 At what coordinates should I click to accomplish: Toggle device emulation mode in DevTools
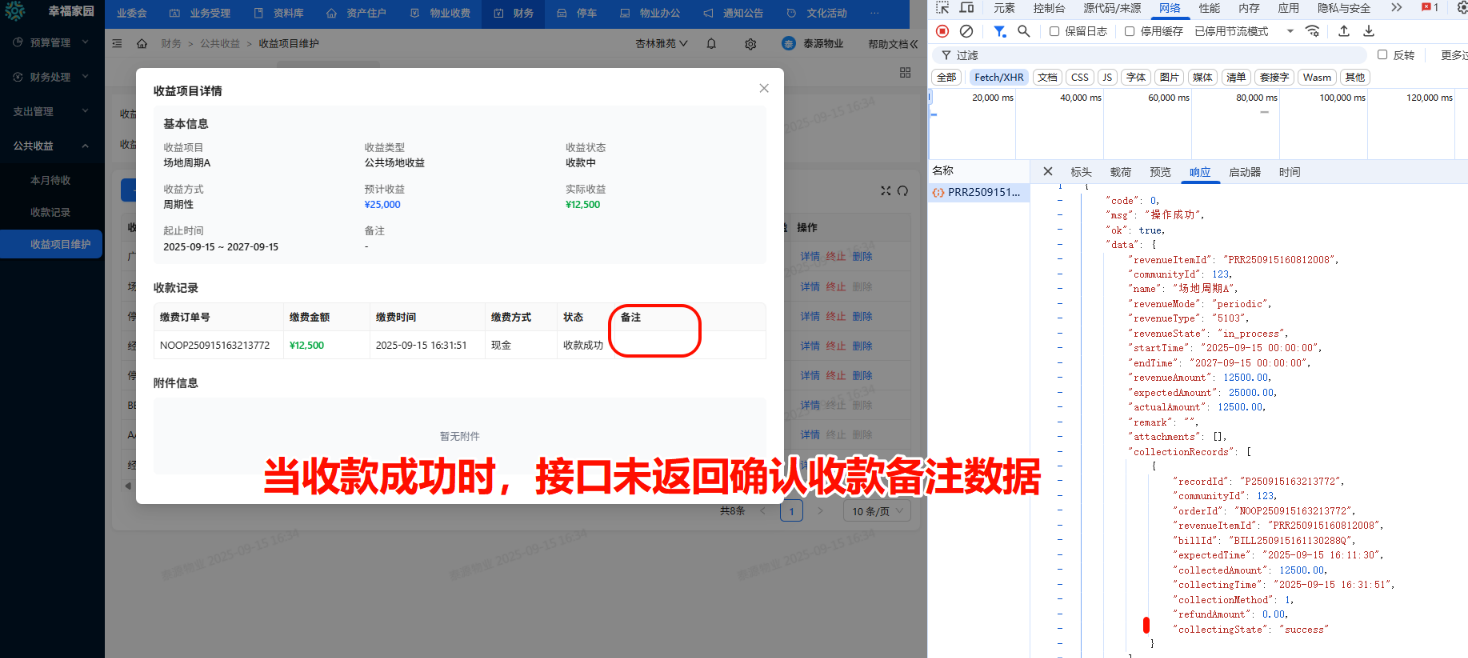[x=966, y=7]
